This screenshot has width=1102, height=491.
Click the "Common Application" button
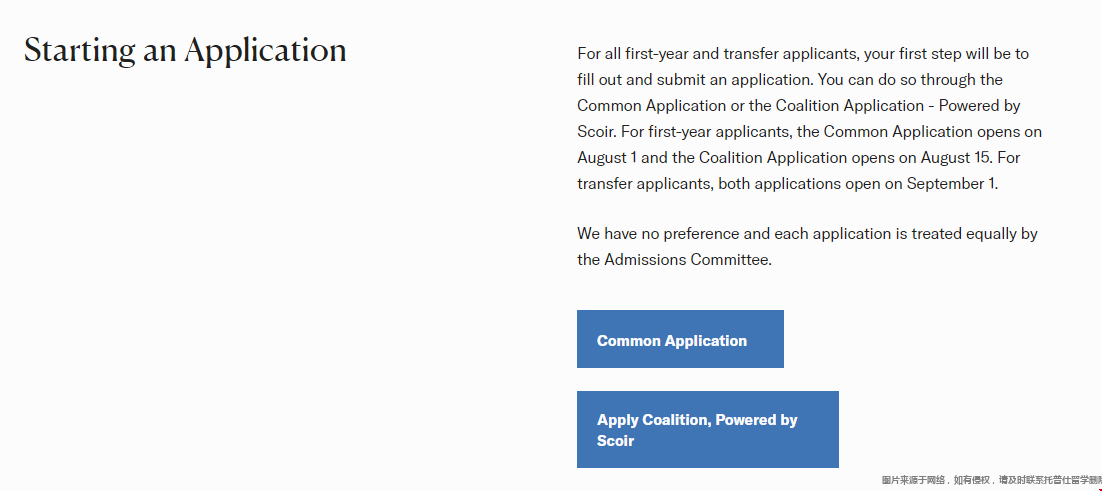click(680, 340)
